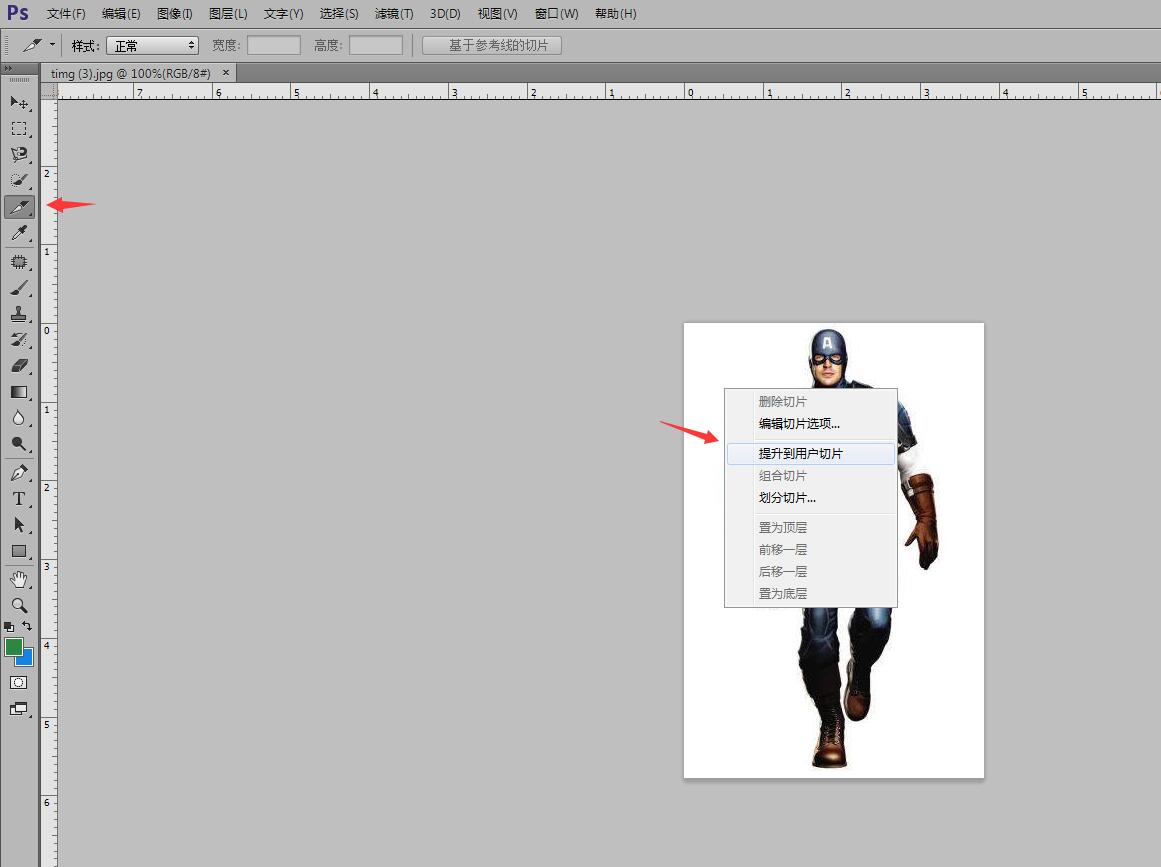The height and width of the screenshot is (867, 1161).
Task: Choose the Eyedropper tool
Action: point(19,233)
